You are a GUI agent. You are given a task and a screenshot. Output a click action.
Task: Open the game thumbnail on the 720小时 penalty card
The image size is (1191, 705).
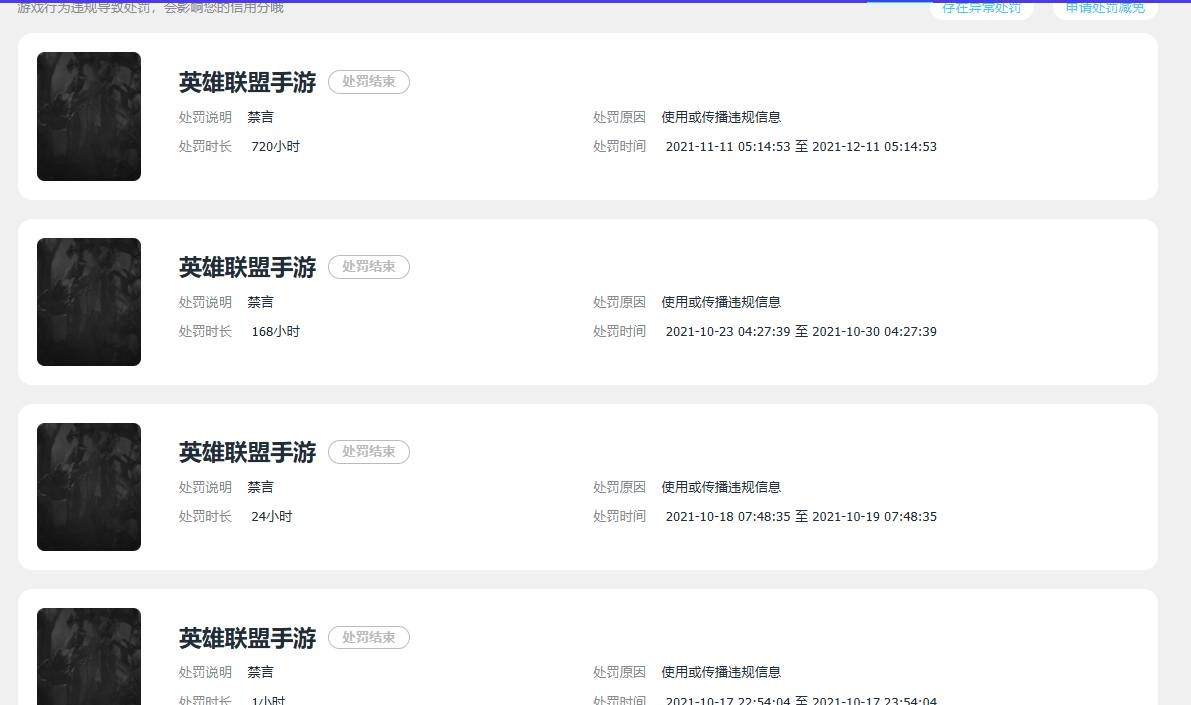89,116
